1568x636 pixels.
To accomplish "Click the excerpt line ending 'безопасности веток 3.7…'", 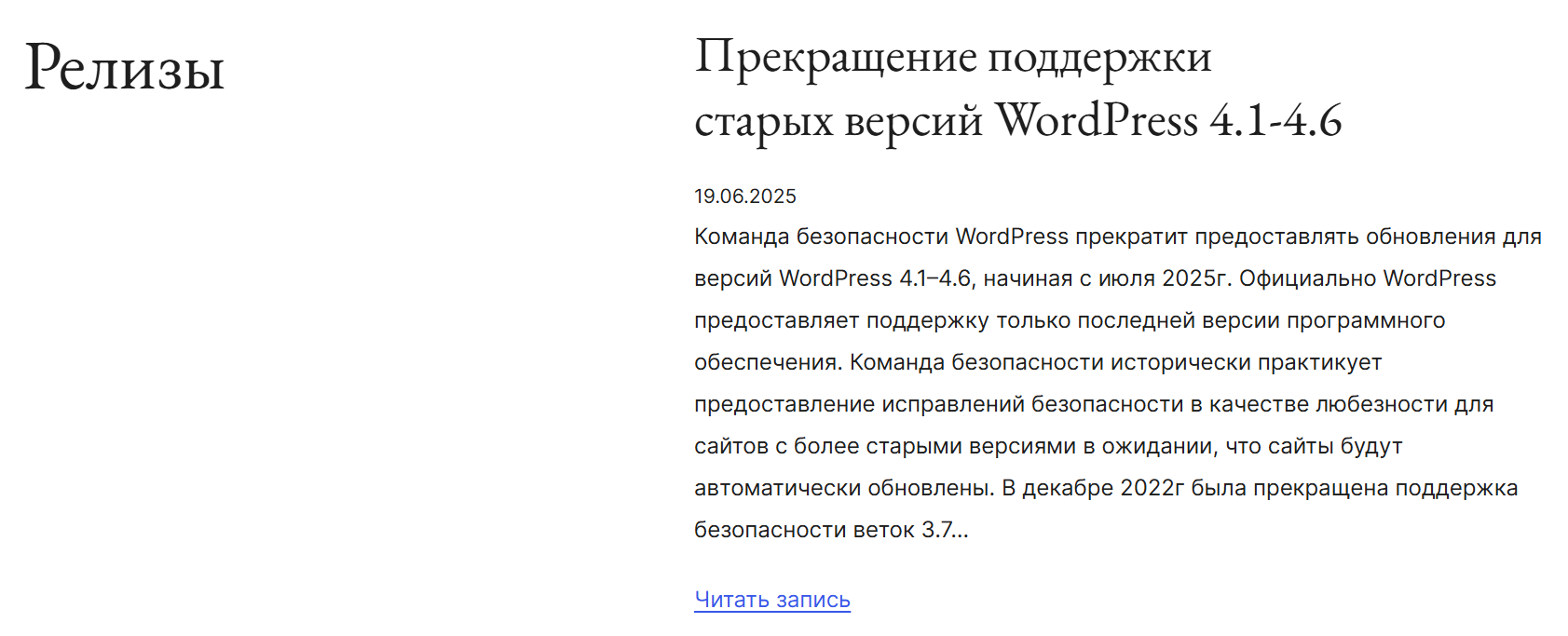I will click(831, 530).
